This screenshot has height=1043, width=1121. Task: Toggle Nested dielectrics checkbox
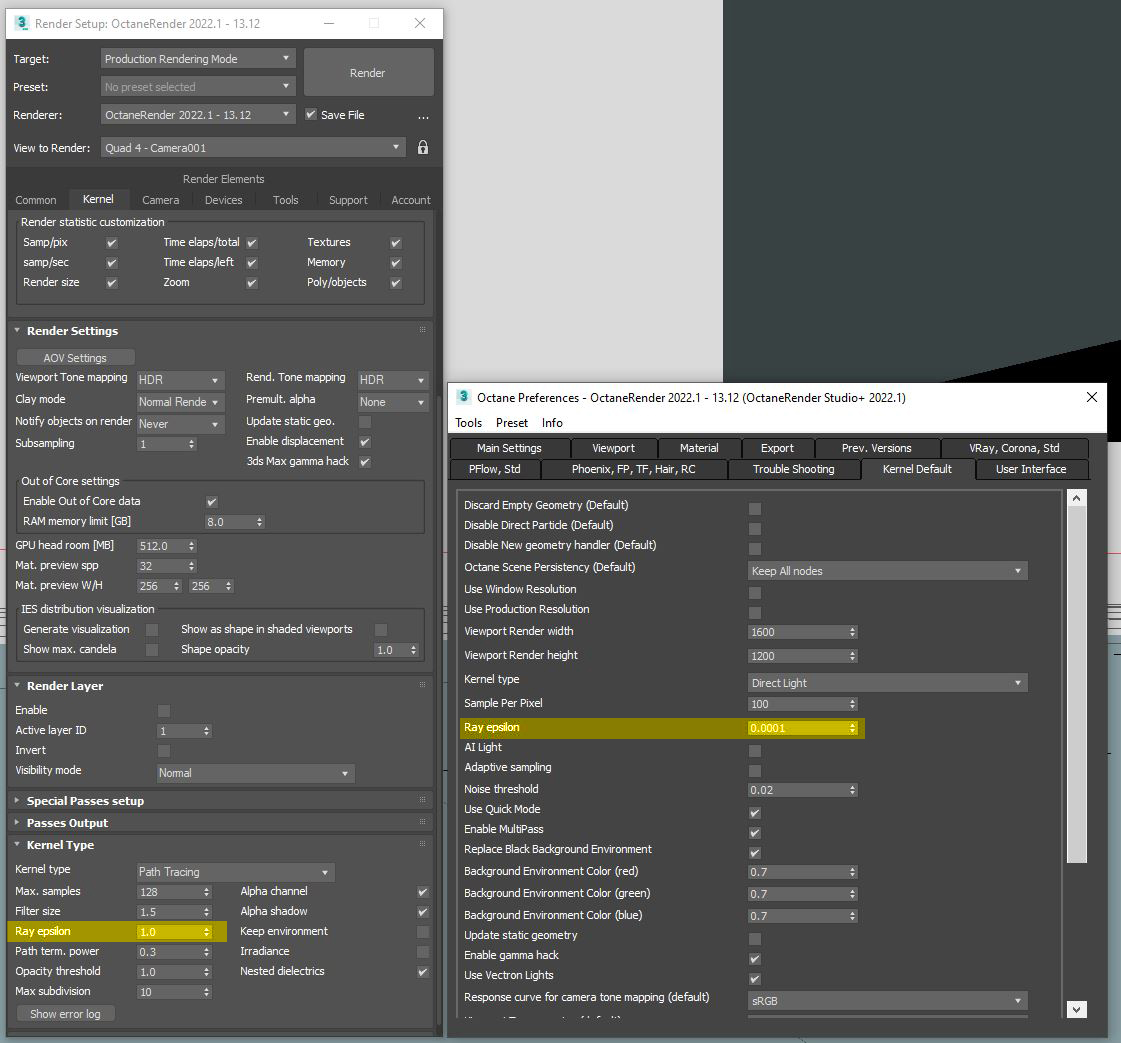tap(423, 972)
